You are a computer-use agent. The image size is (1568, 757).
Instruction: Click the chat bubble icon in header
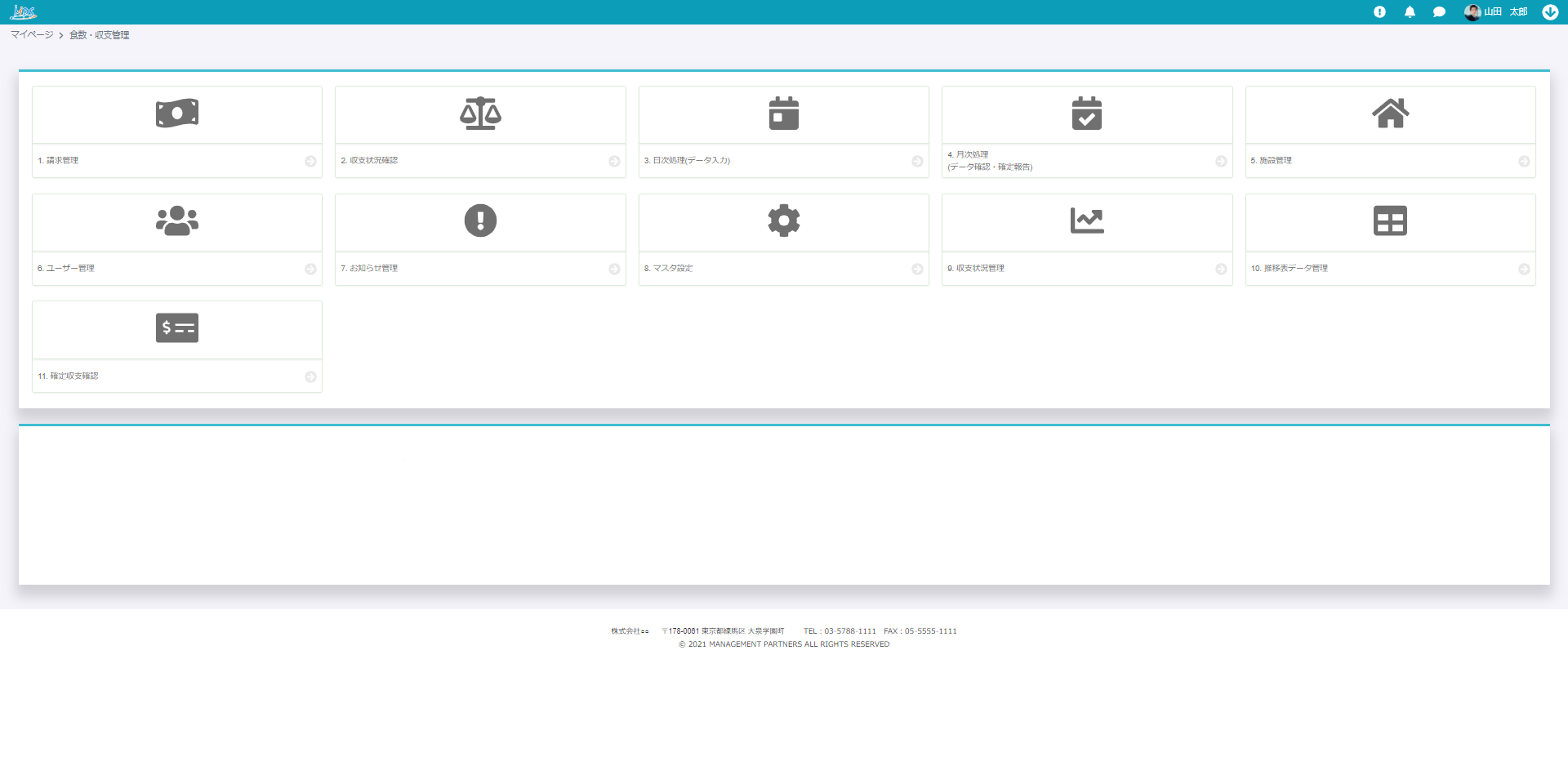(1439, 12)
